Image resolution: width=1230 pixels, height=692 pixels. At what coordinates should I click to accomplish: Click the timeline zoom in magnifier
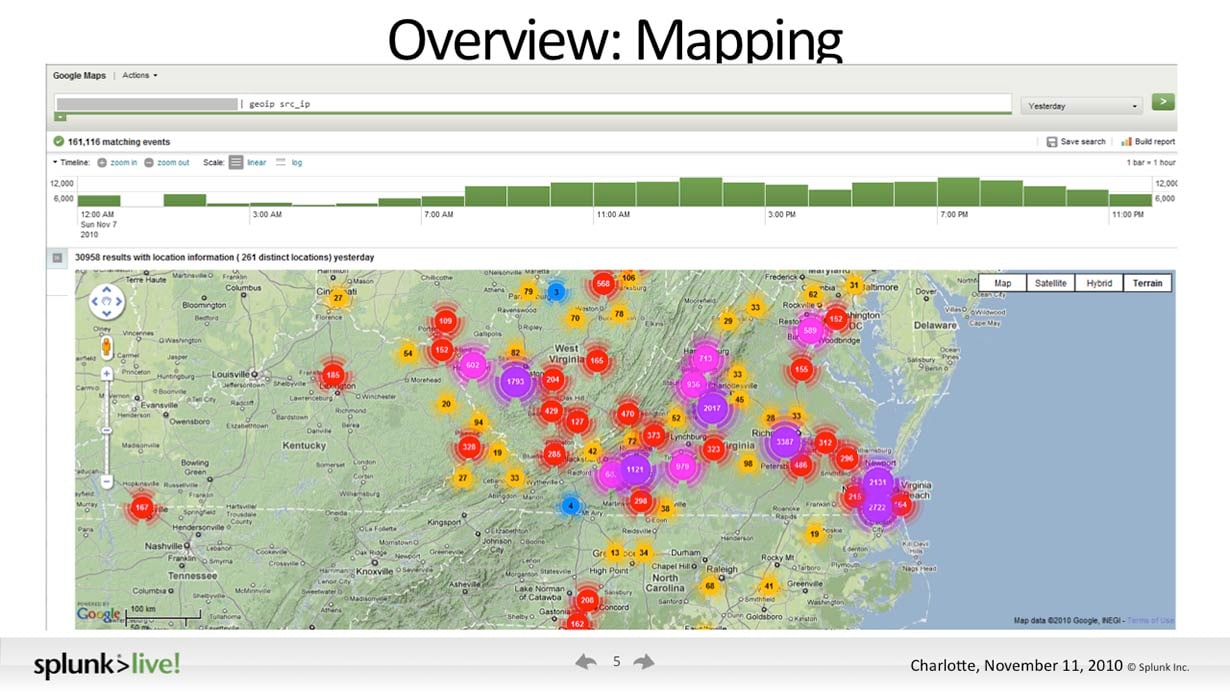[x=103, y=162]
